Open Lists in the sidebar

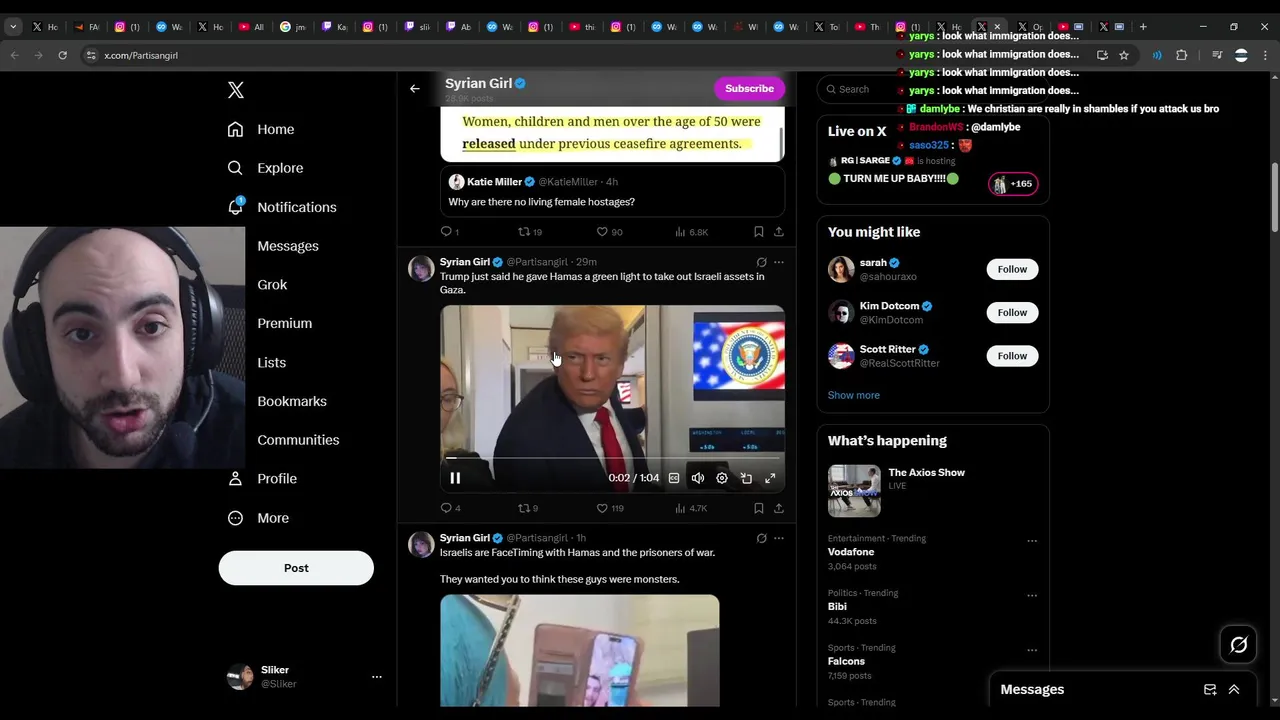[x=272, y=363]
